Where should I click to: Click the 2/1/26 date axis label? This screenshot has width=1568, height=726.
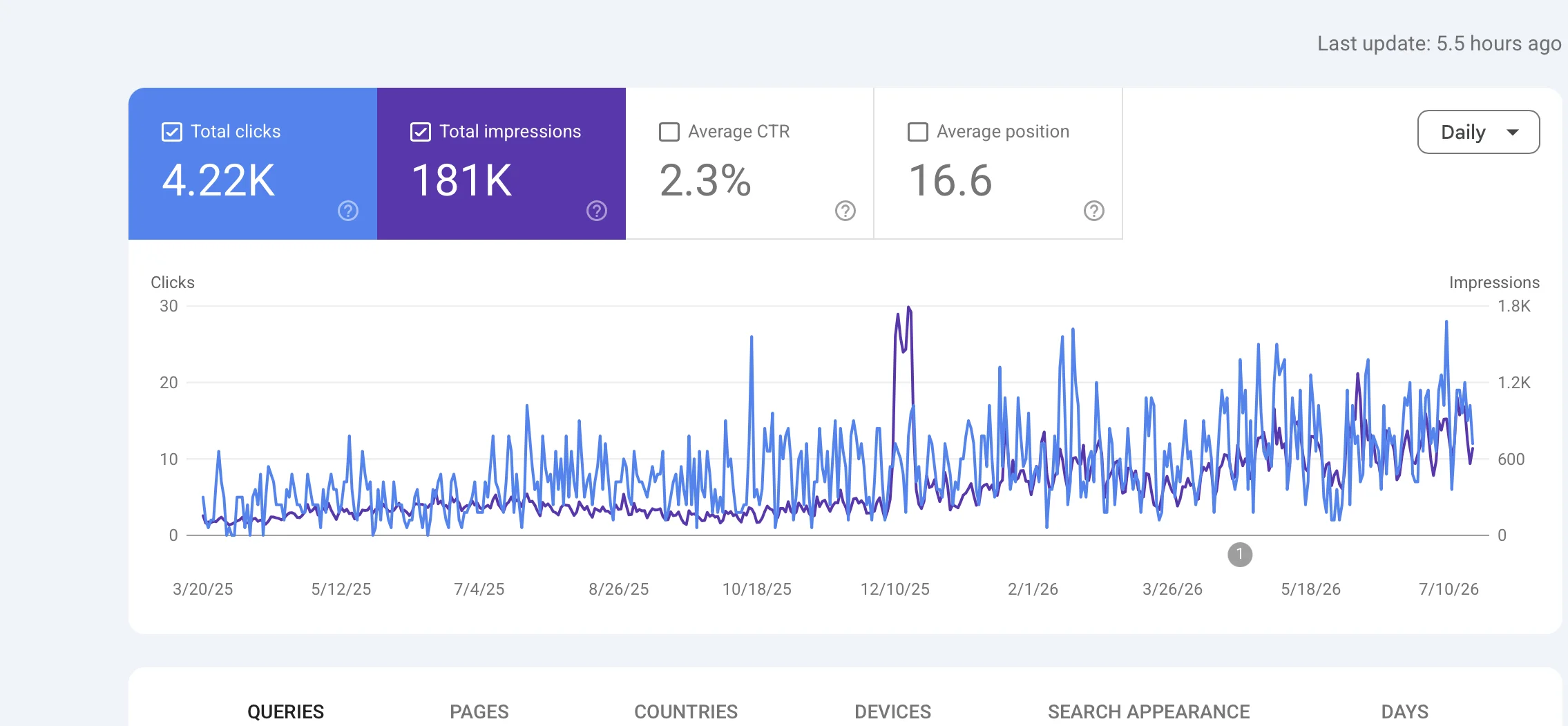click(x=1033, y=589)
